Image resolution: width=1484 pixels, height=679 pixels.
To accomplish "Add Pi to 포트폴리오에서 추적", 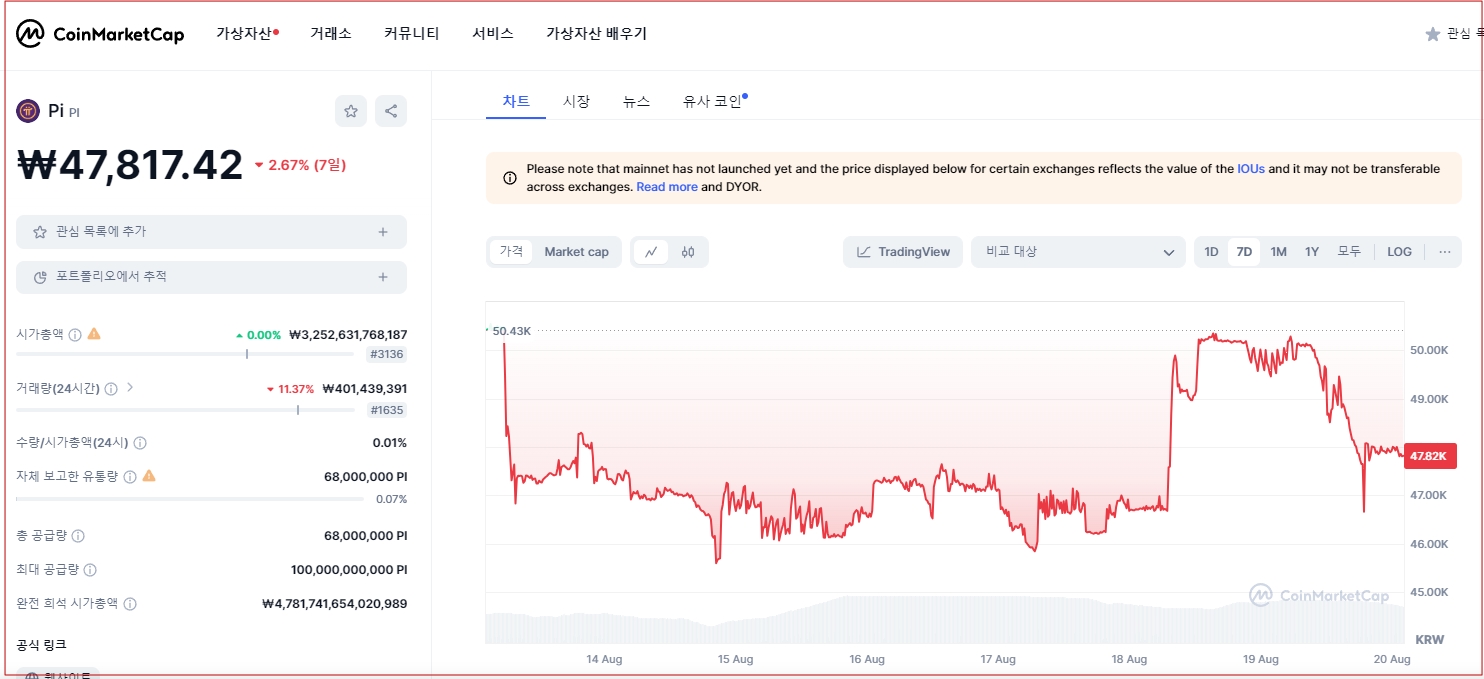I will coord(210,277).
